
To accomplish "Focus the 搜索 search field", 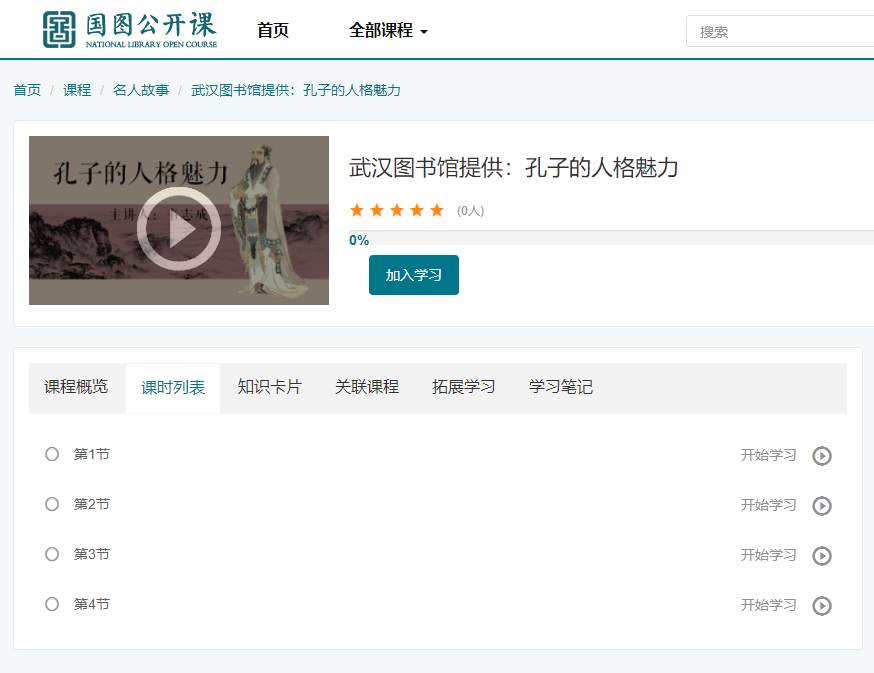I will click(780, 31).
